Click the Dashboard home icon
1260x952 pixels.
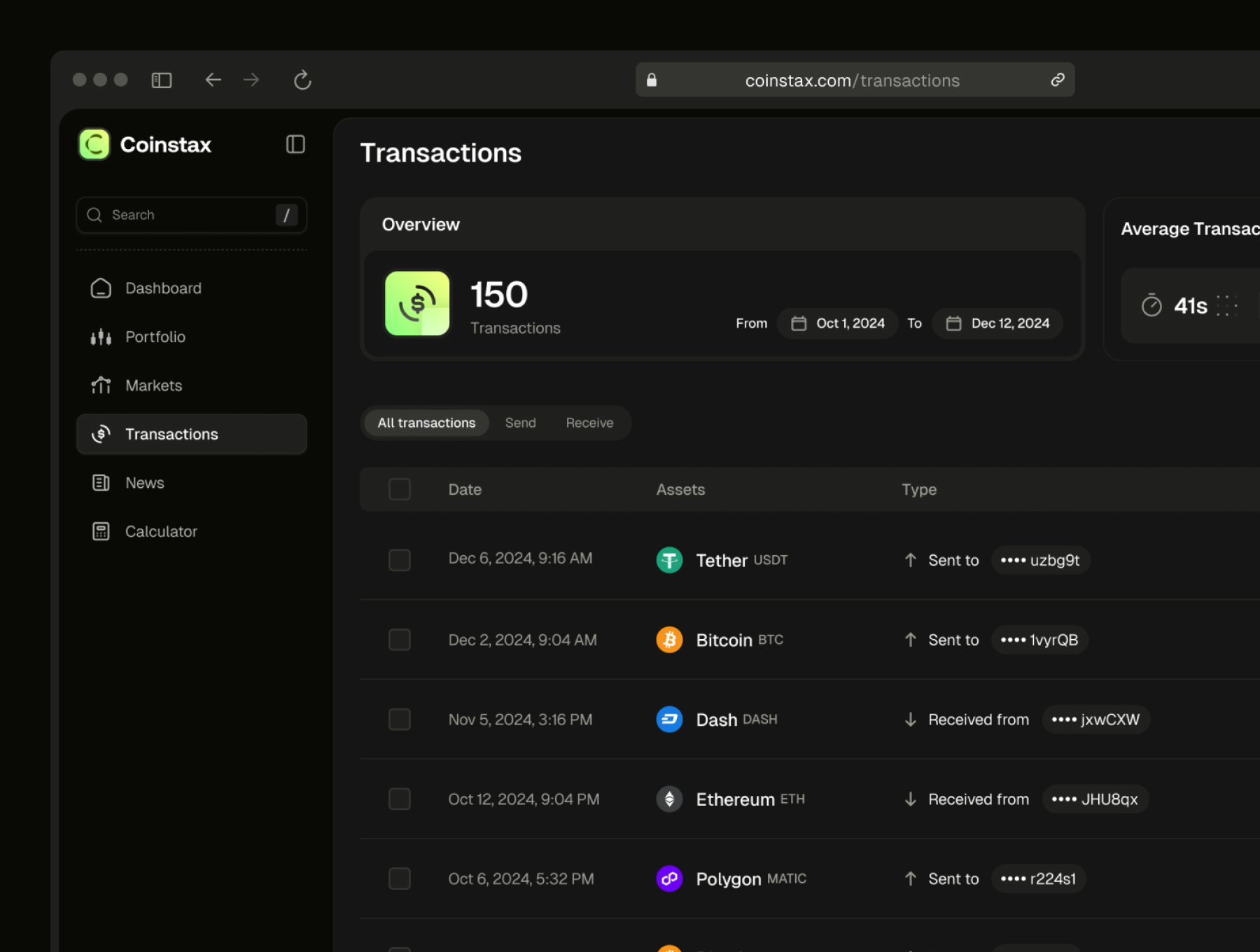click(x=101, y=288)
